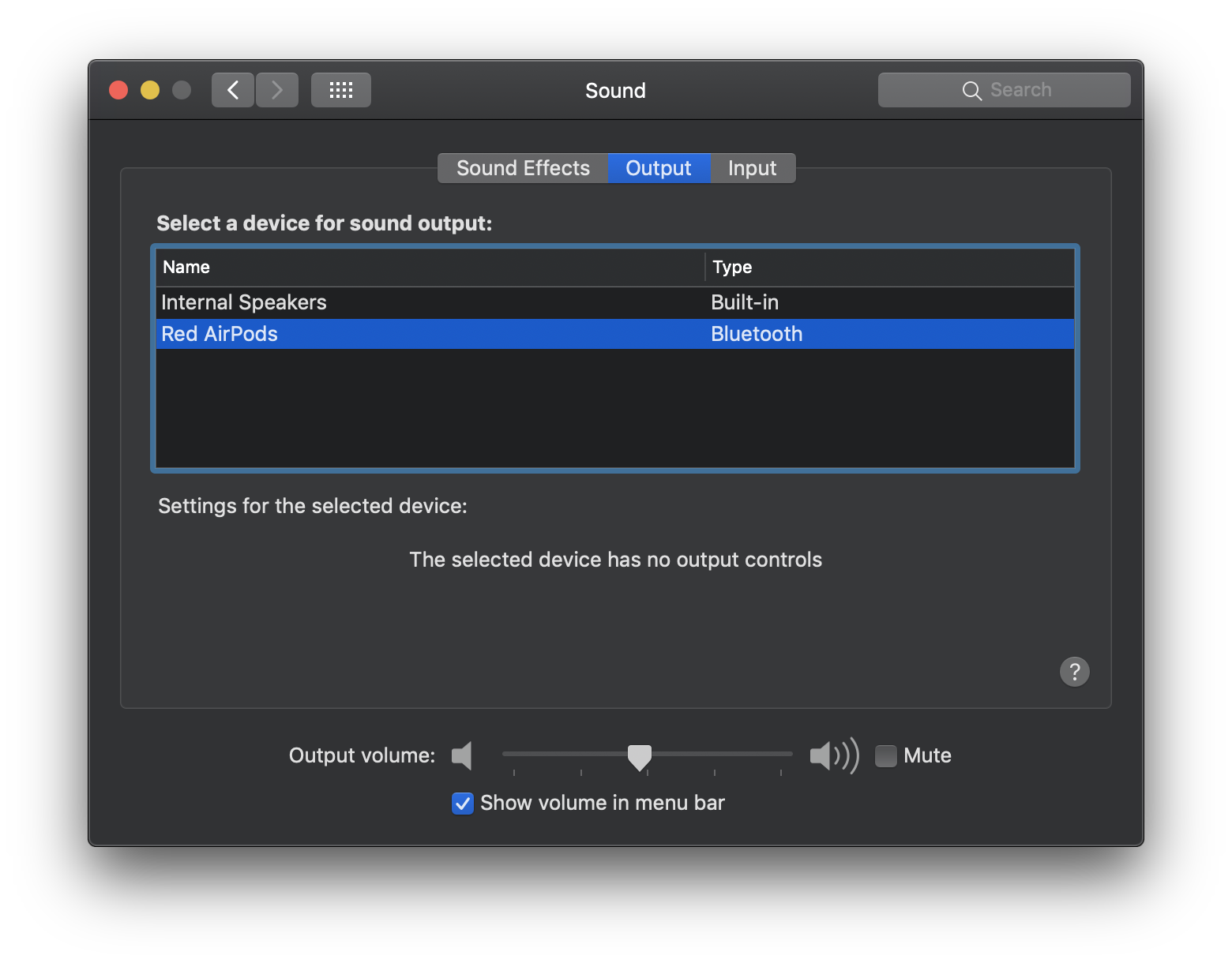This screenshot has height=963, width=1232.
Task: Sort devices by the Type column header
Action: click(x=890, y=267)
